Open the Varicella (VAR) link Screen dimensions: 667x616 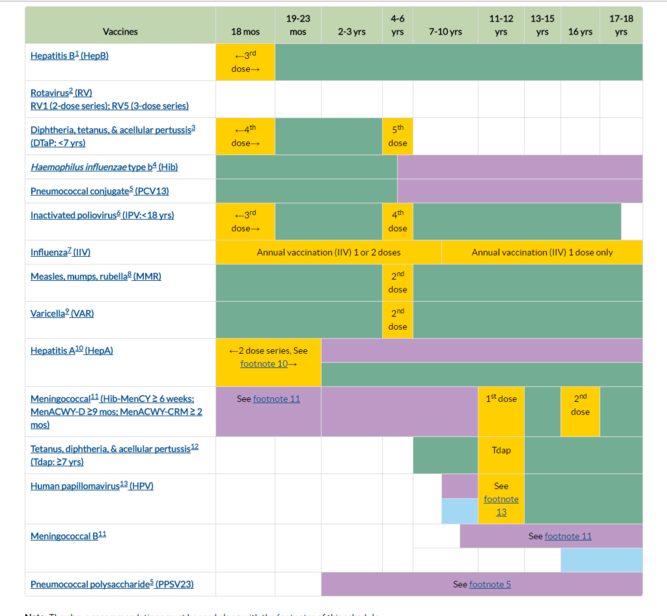[62, 314]
